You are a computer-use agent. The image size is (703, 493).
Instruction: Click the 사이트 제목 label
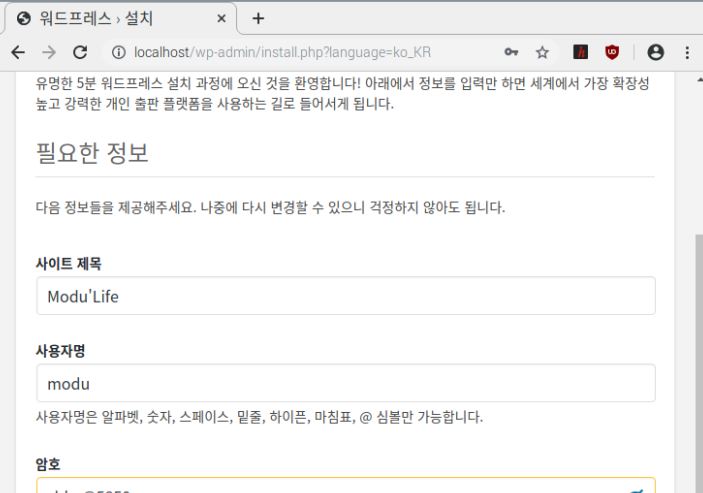coord(69,263)
